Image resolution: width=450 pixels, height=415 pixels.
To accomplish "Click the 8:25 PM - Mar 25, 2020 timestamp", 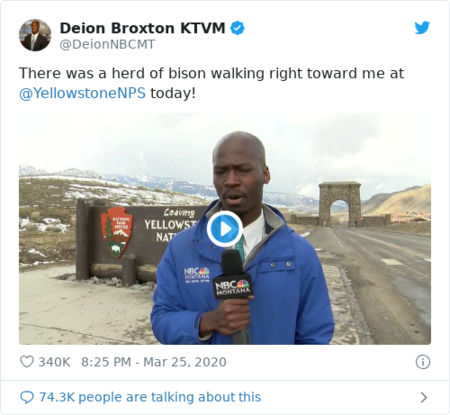I will pyautogui.click(x=154, y=362).
